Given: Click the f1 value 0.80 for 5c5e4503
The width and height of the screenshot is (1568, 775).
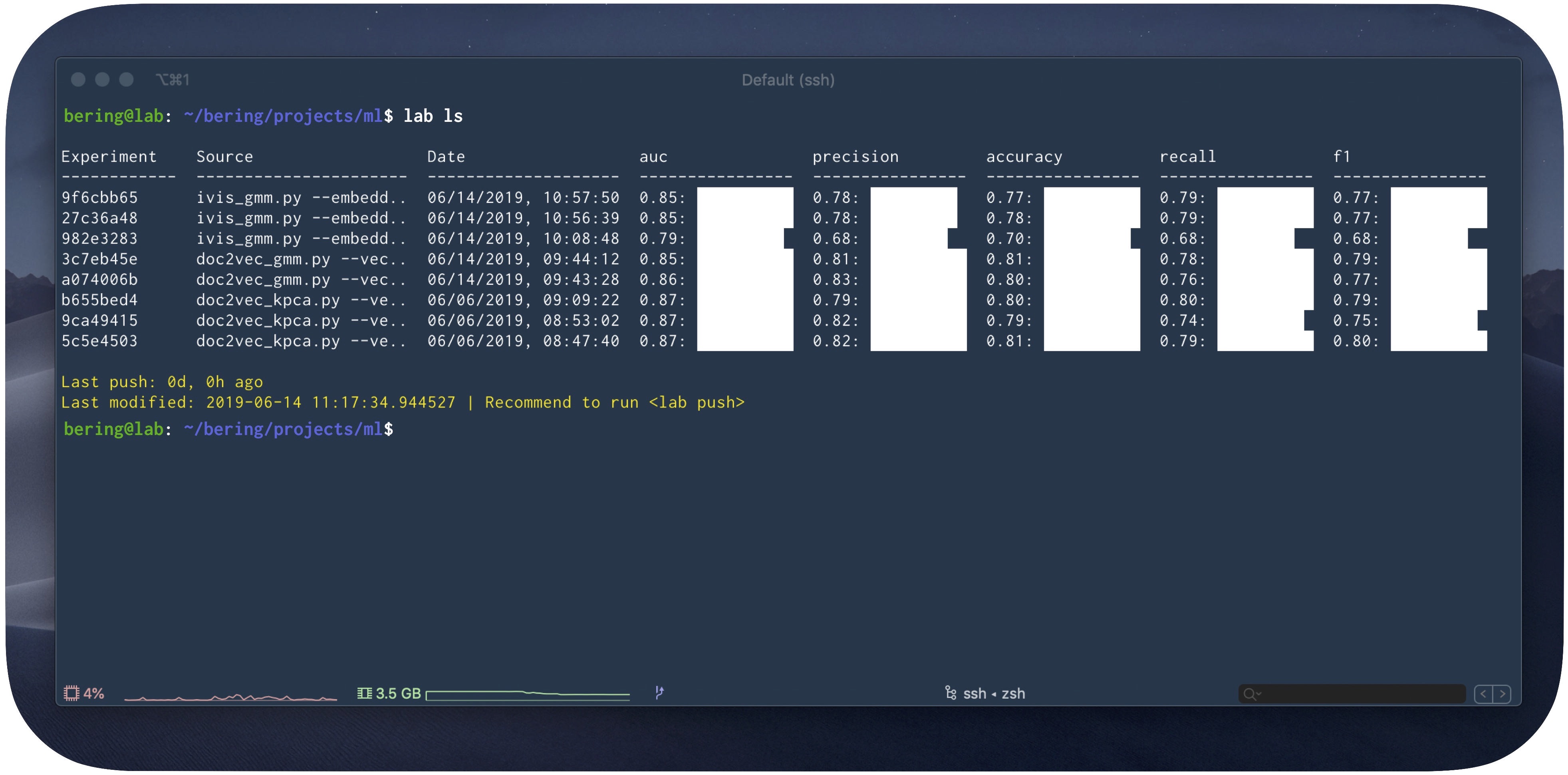Looking at the screenshot, I should (x=1356, y=341).
